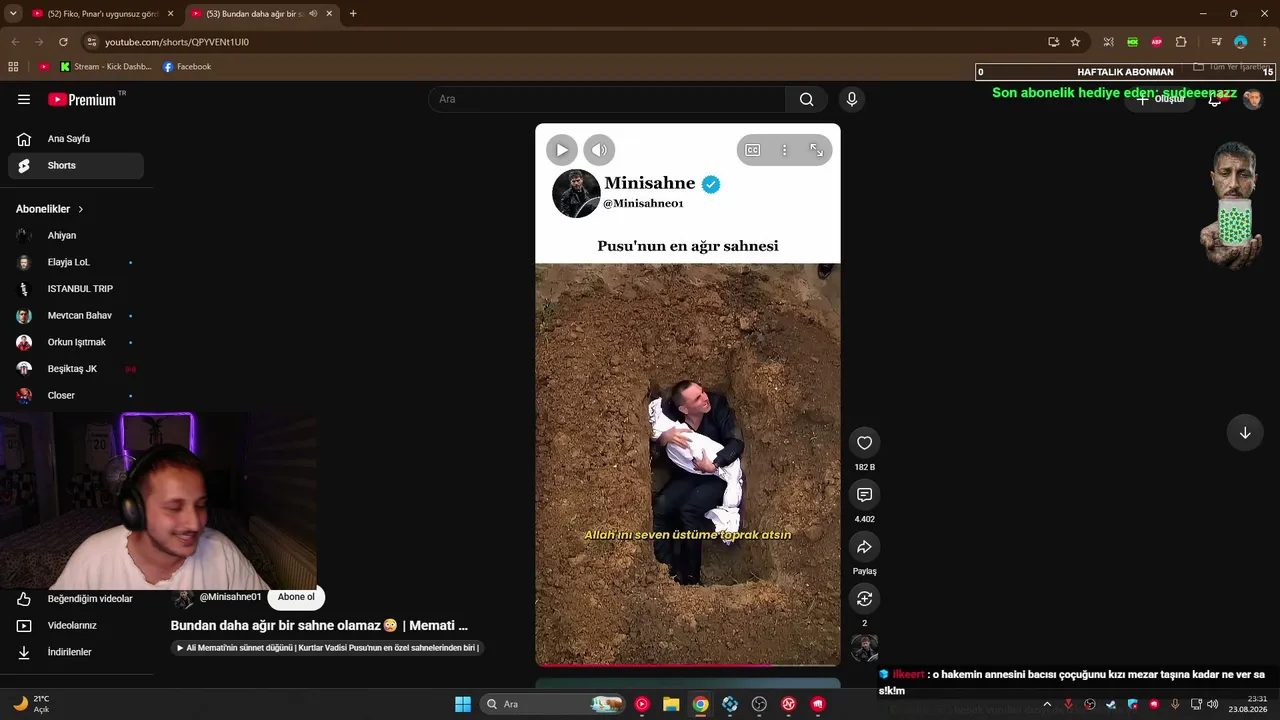Go to the YouTube Premium home logo

point(82,99)
